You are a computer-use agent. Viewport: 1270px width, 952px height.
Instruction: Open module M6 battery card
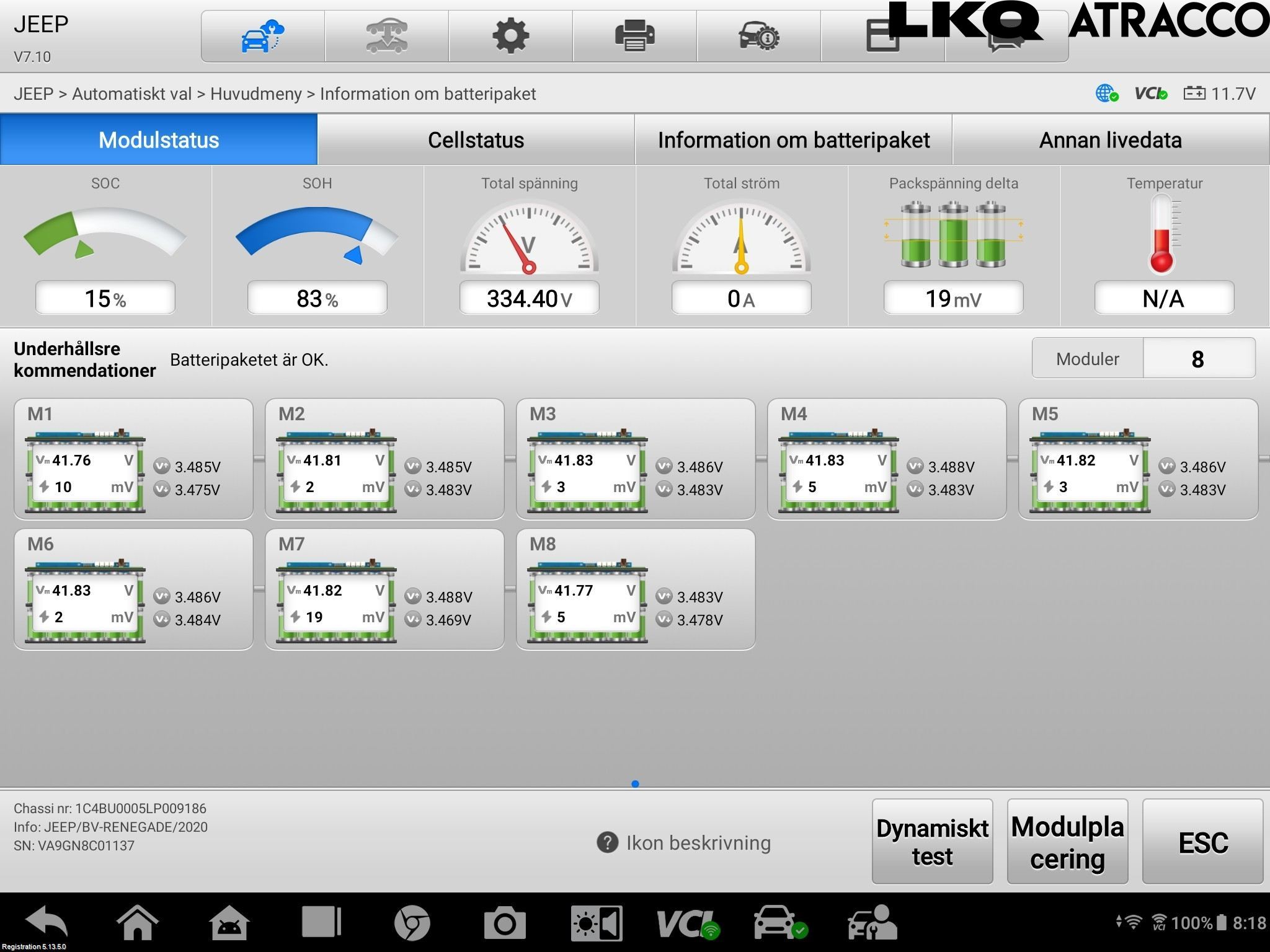coord(133,589)
